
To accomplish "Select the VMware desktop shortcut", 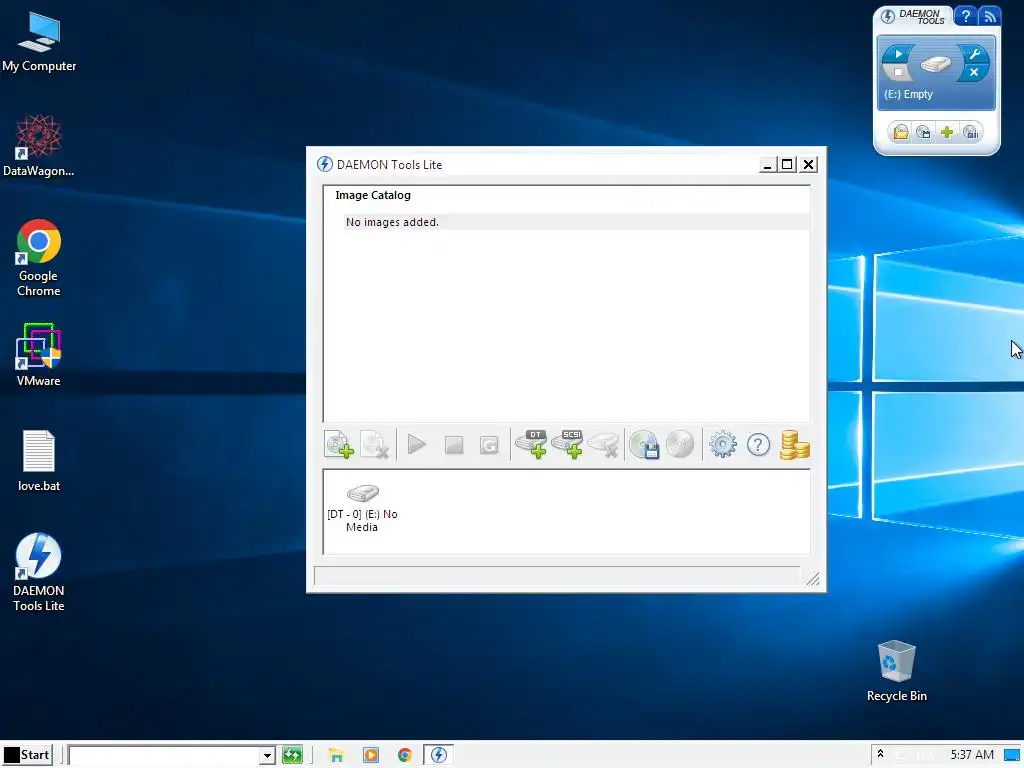I will point(39,355).
